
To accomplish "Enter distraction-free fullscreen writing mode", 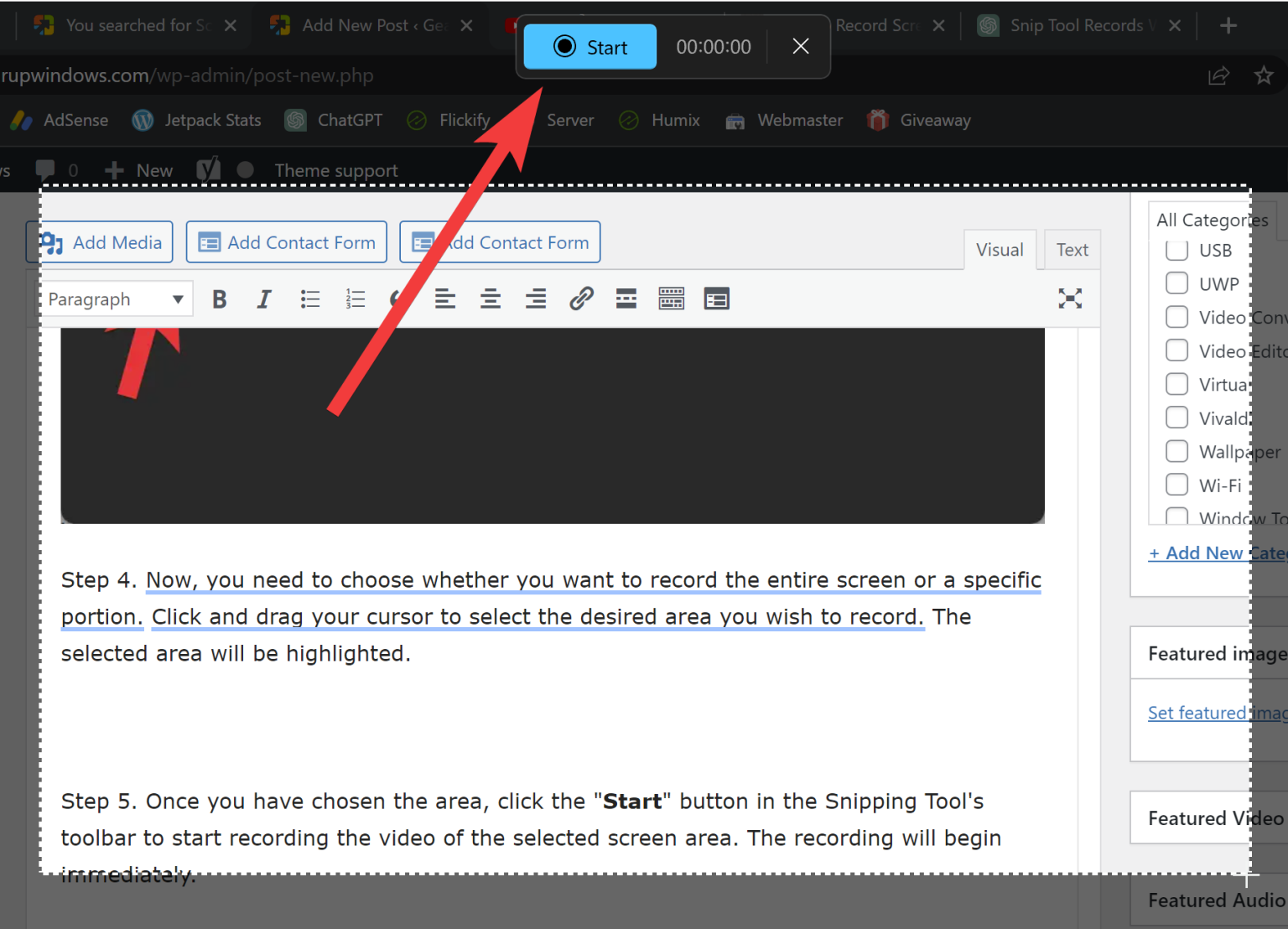I will coord(1070,298).
